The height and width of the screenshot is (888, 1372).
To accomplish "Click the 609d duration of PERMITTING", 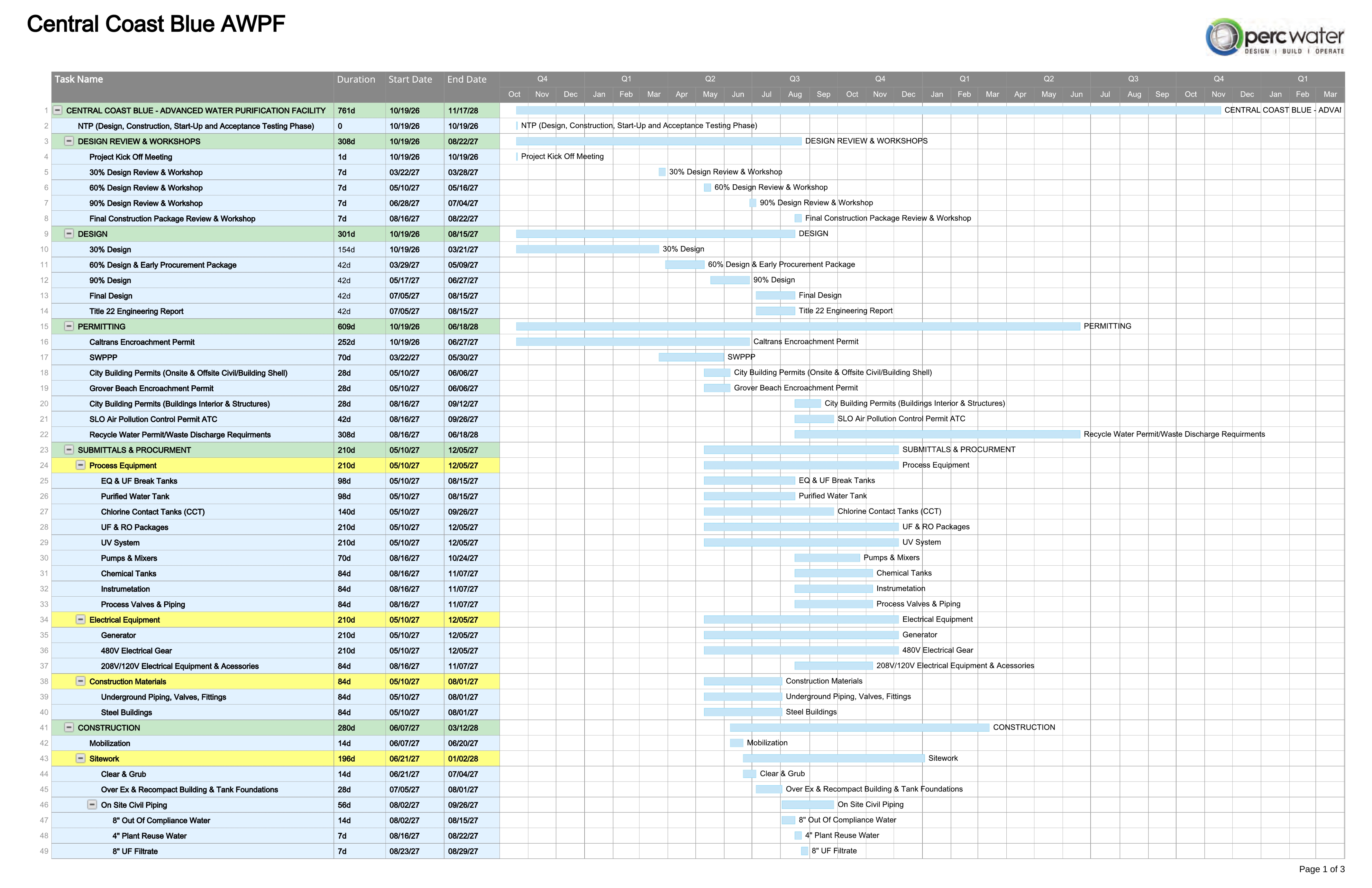I will point(360,326).
